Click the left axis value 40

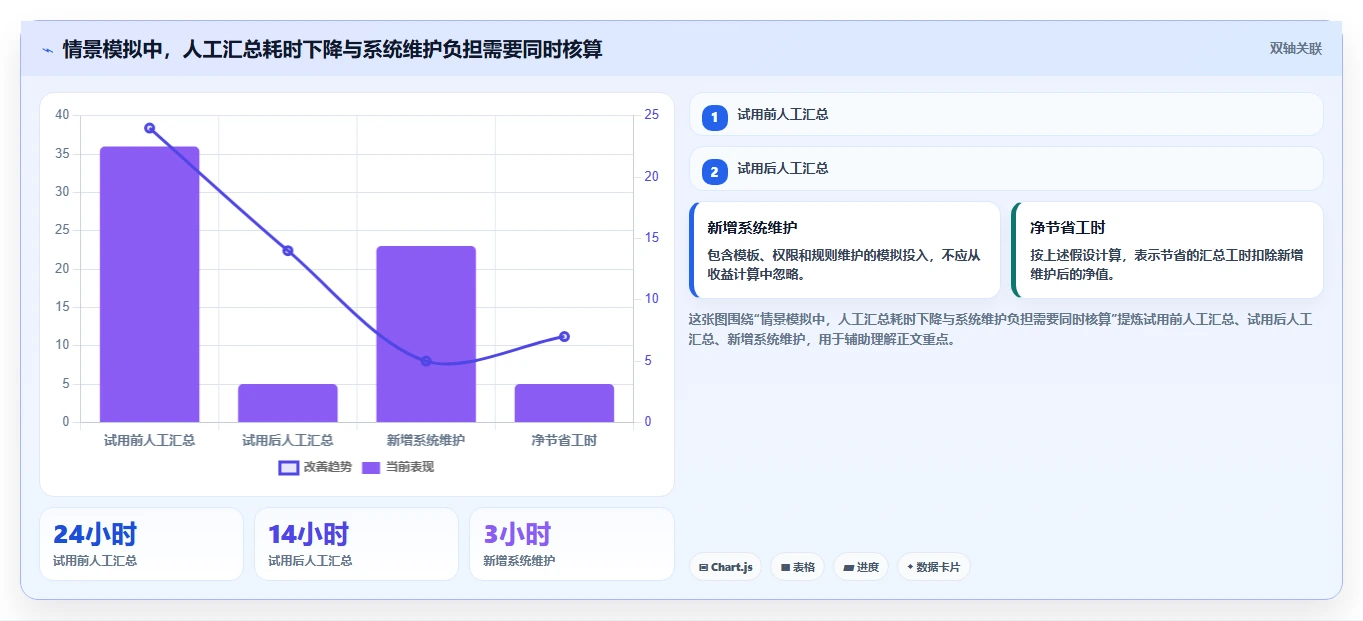(62, 115)
